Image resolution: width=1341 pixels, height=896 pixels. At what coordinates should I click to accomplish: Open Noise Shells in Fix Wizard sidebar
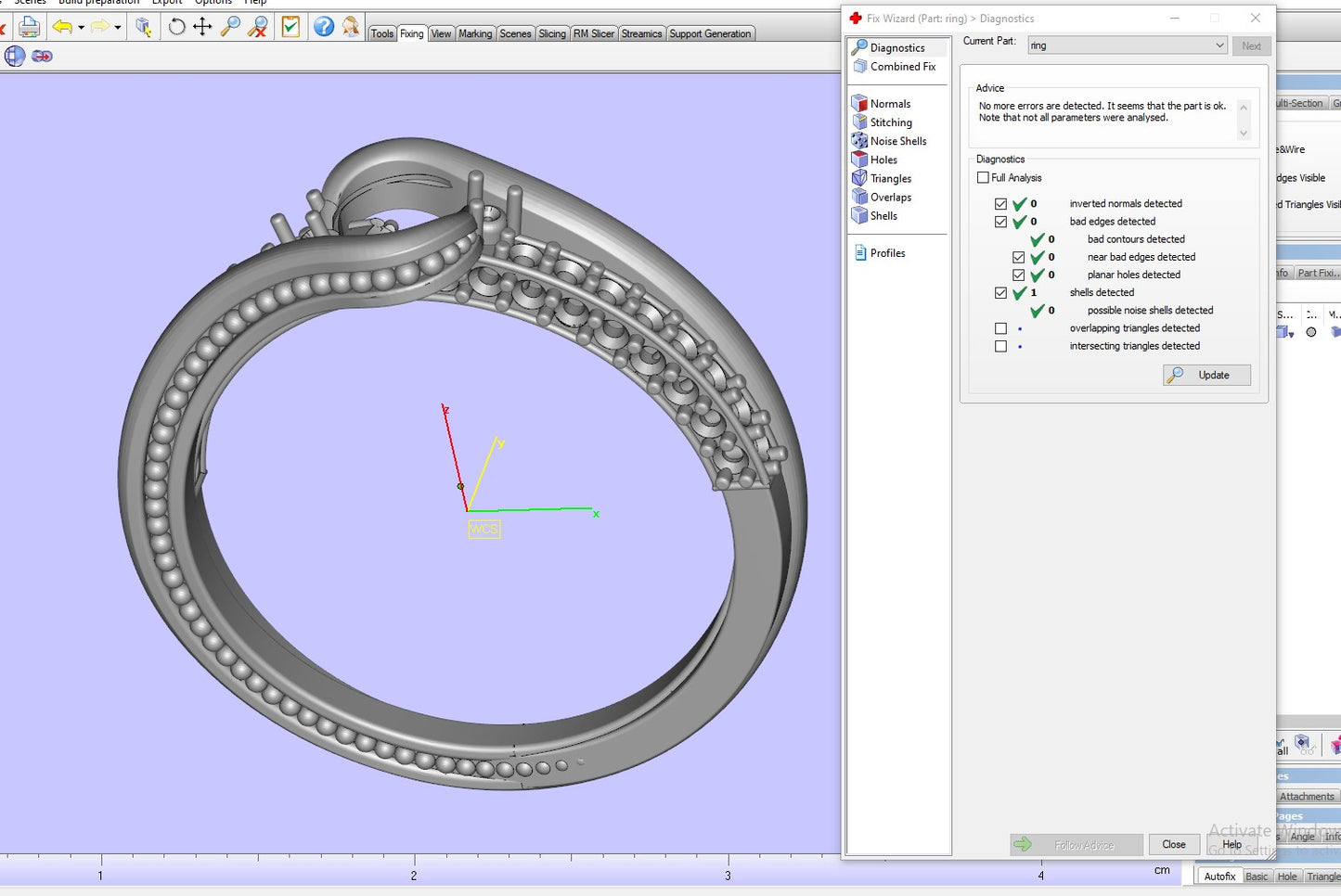click(x=897, y=141)
